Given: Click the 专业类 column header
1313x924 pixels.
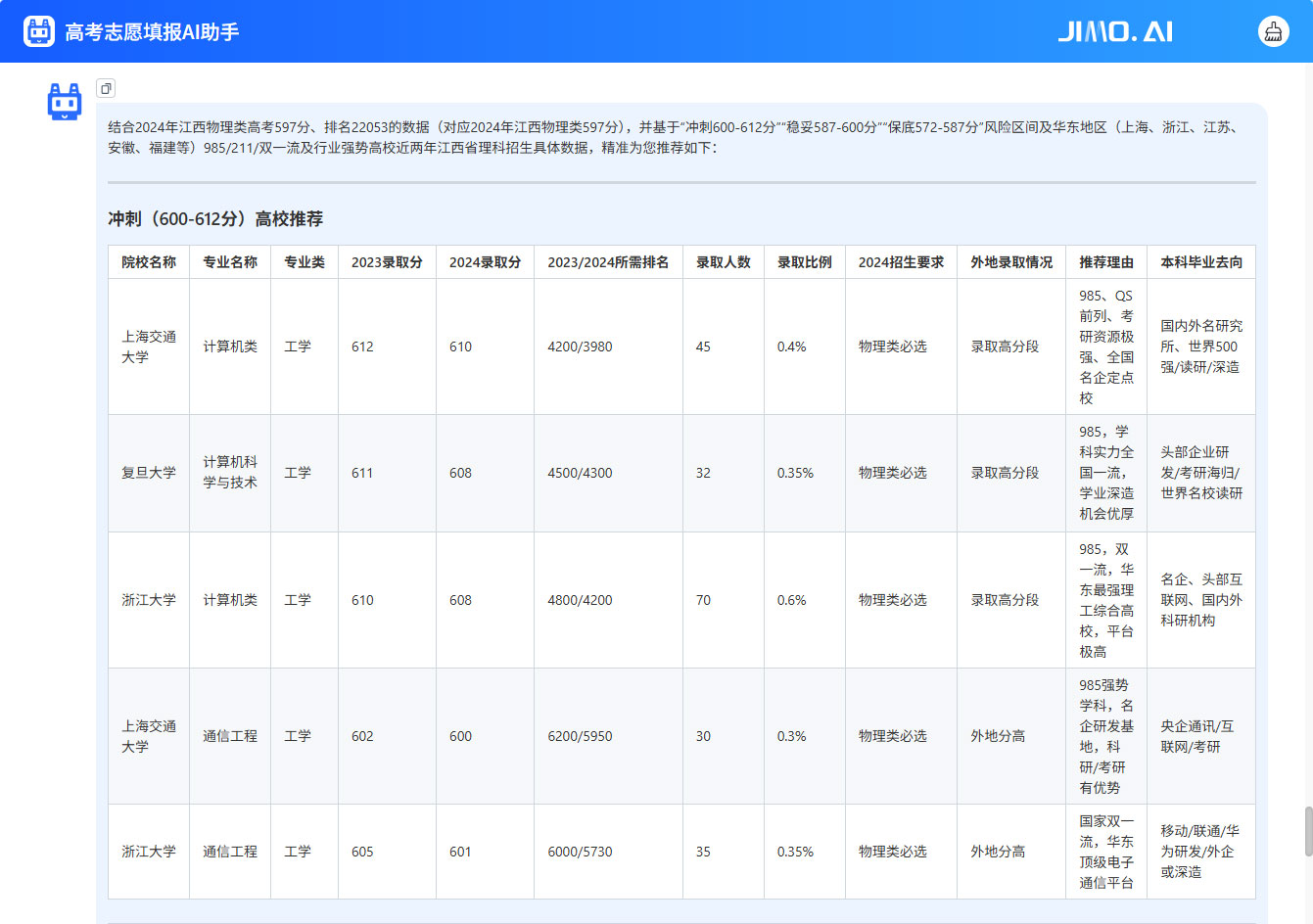Looking at the screenshot, I should (x=305, y=262).
